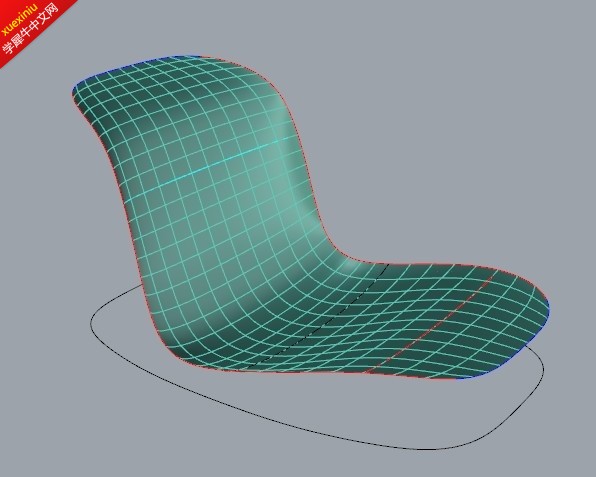Select the seat portion of the chair surface

tap(399, 319)
